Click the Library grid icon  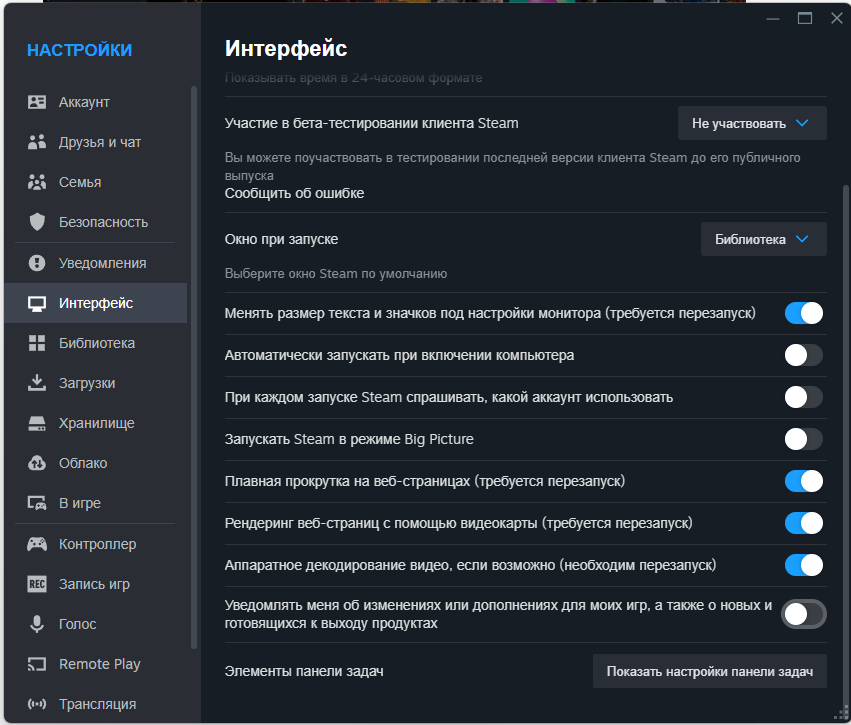point(37,343)
